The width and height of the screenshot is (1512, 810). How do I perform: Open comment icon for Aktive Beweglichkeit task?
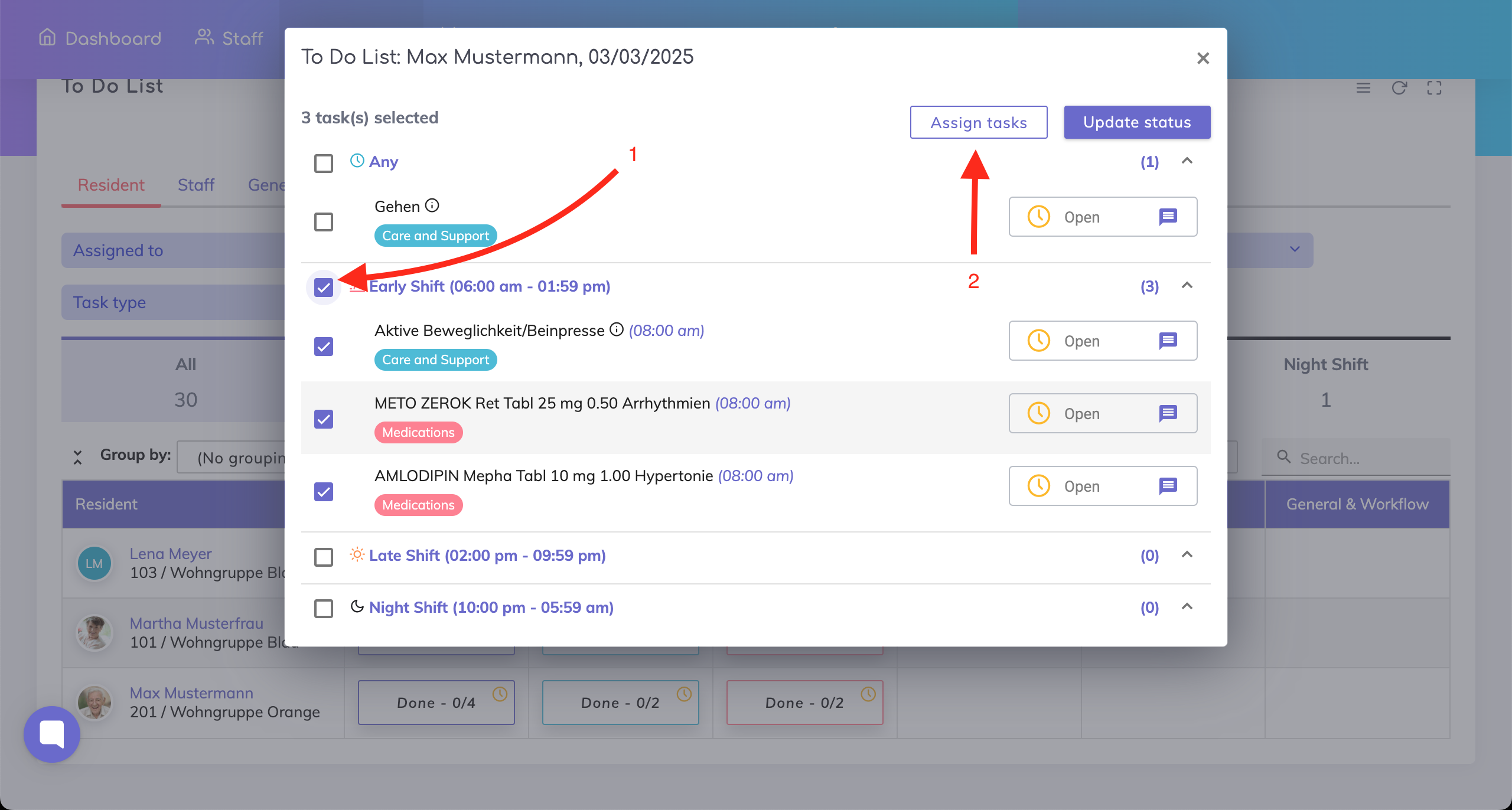coord(1168,341)
